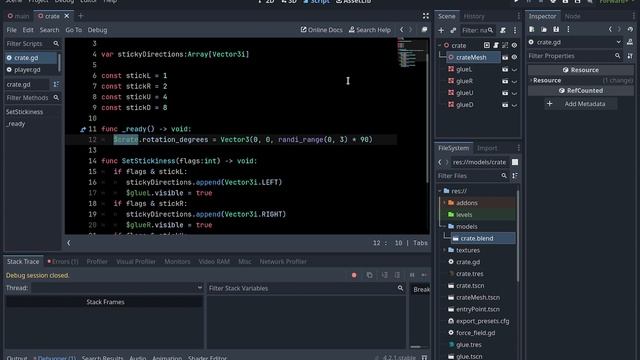
Task: Click Instantiate Child Scene link icon
Action: 453,30
